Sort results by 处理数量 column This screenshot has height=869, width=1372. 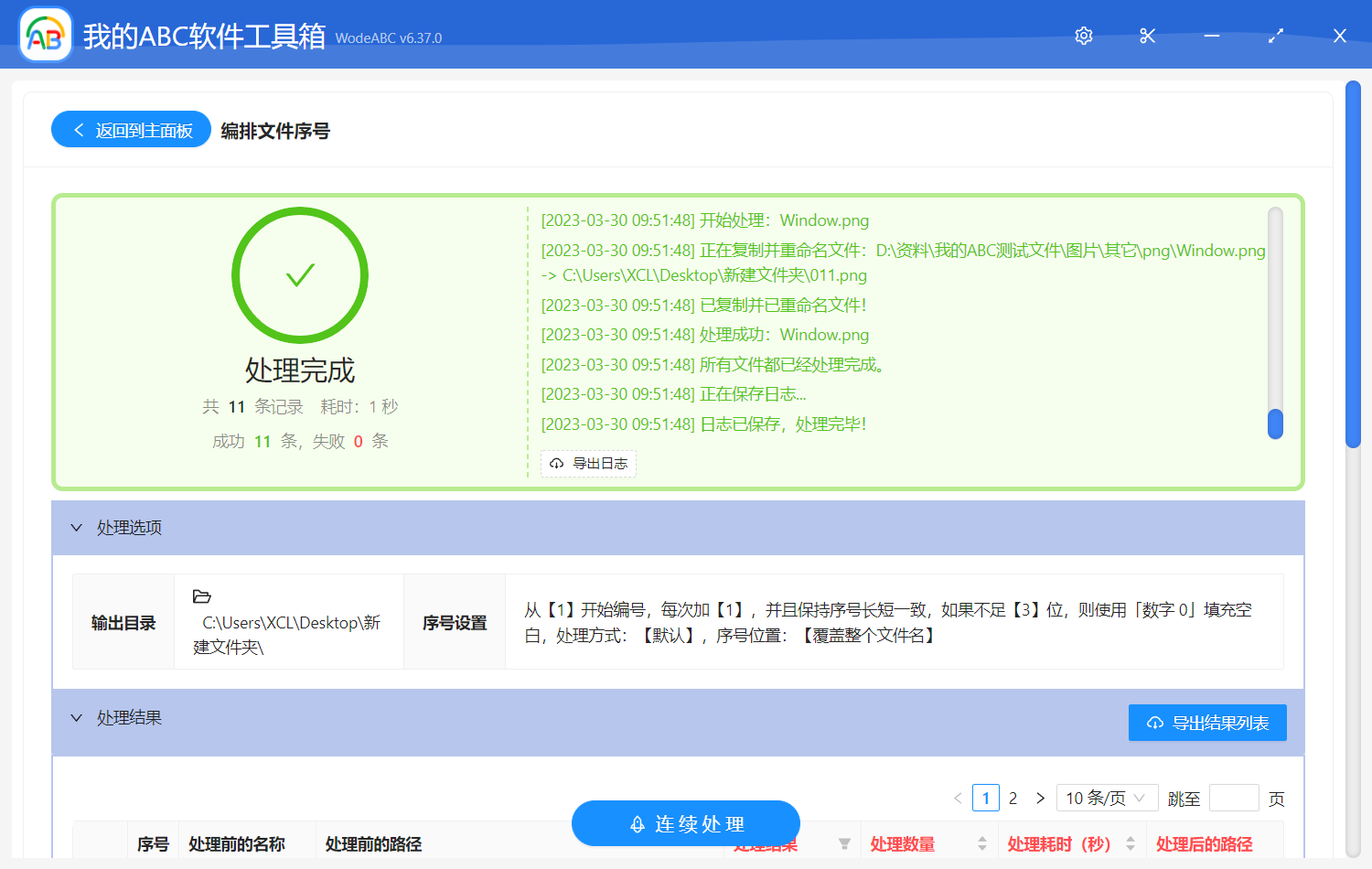click(981, 843)
